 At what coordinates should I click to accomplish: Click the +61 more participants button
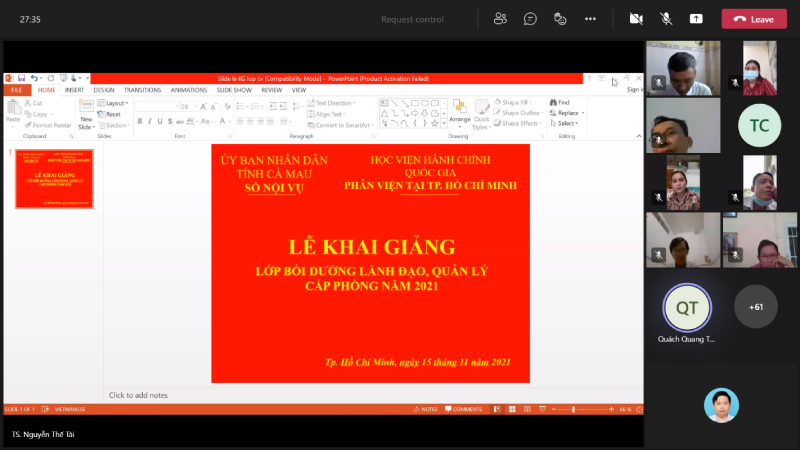point(755,307)
